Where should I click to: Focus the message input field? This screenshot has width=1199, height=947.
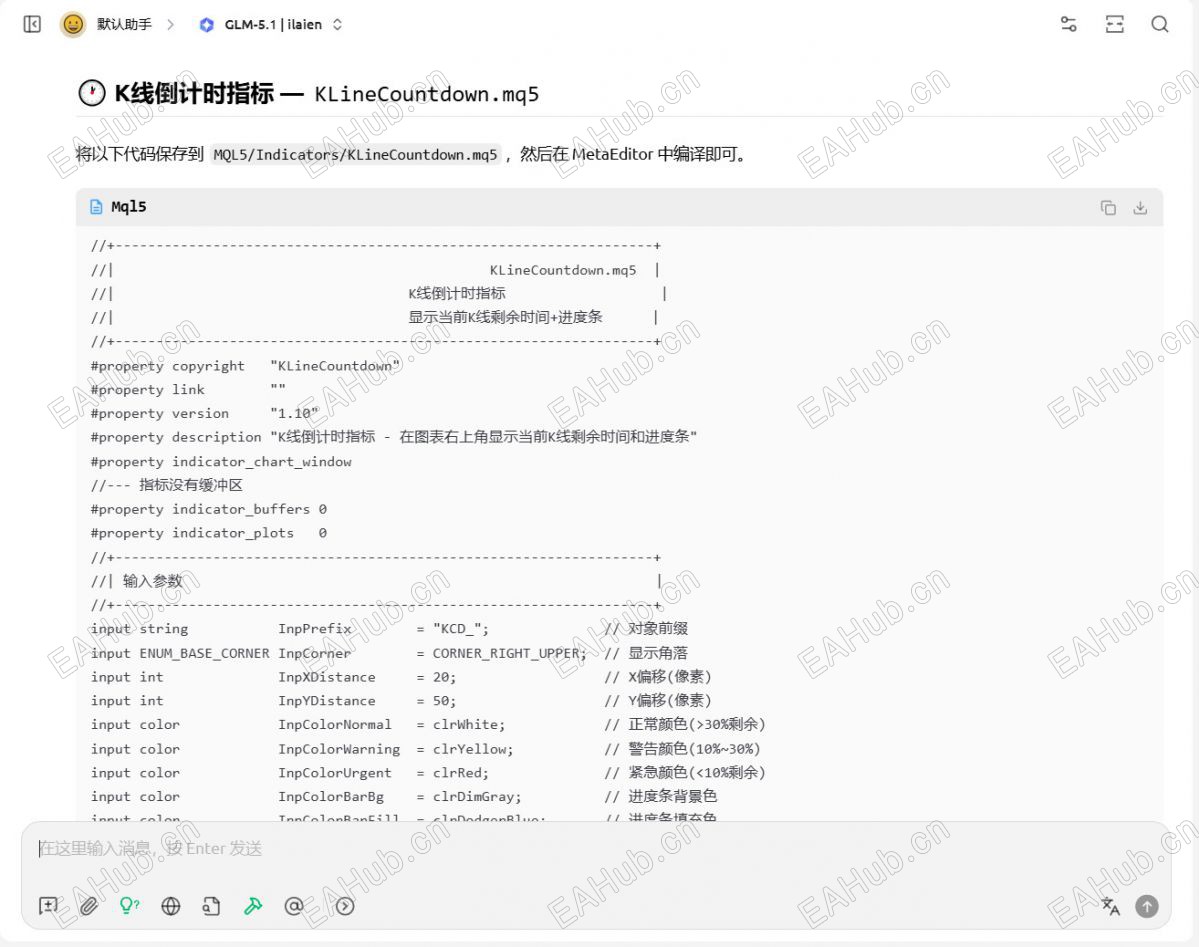point(596,848)
